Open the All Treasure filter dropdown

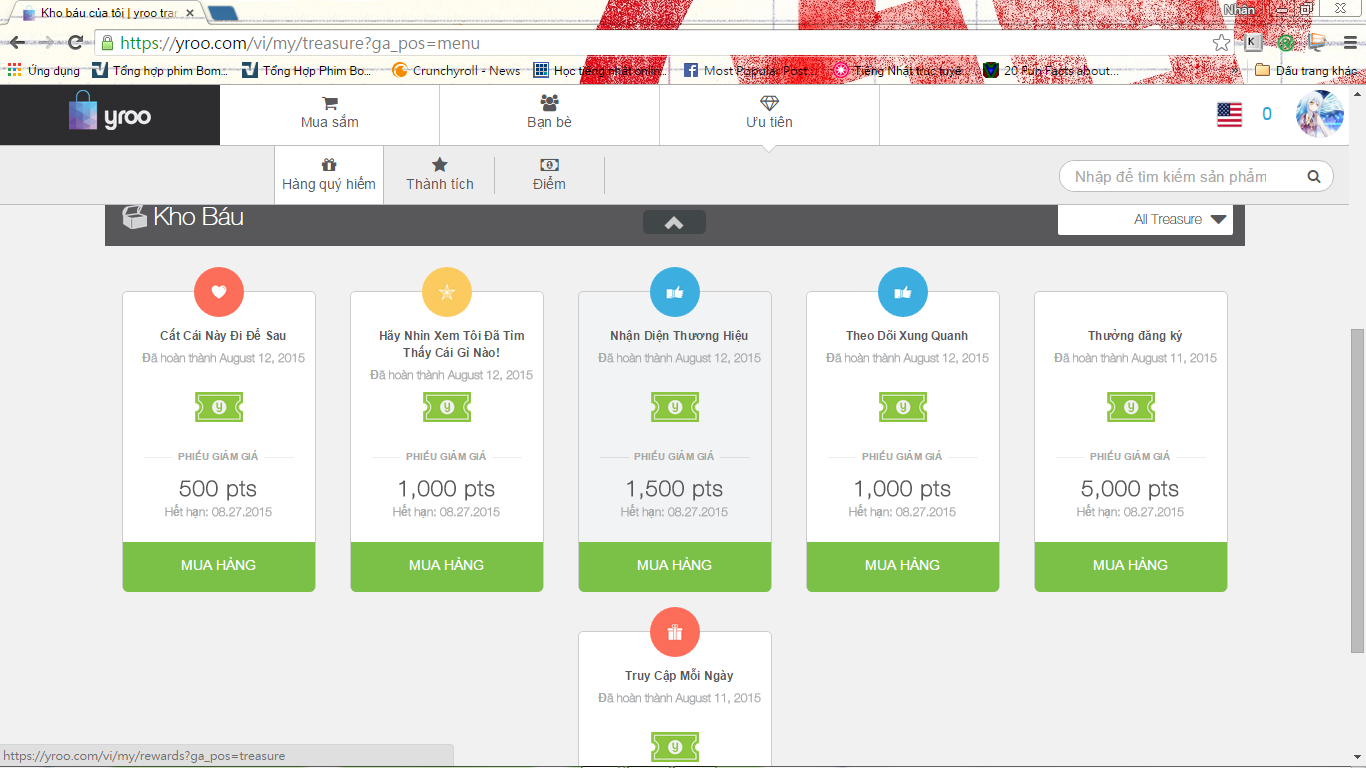[x=1145, y=219]
